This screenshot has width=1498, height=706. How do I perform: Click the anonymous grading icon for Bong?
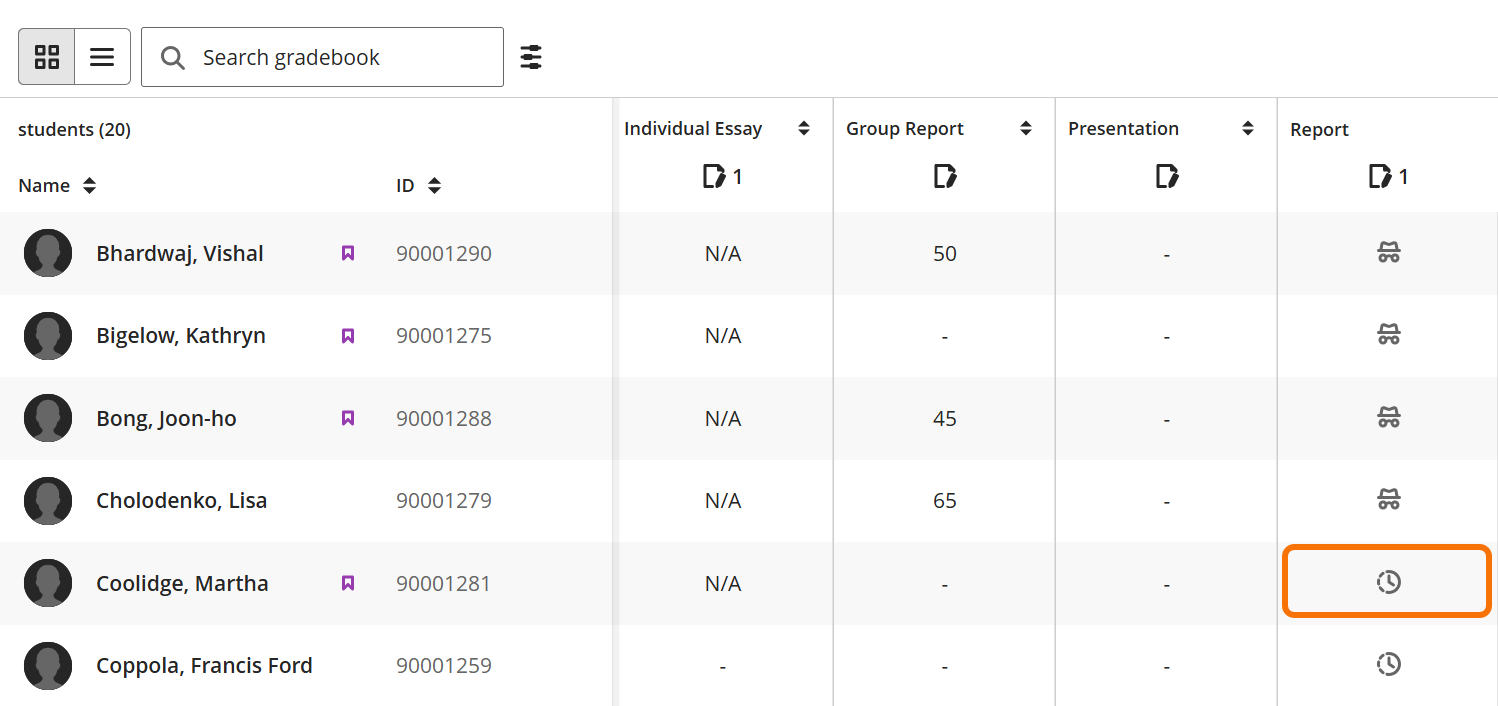(1388, 418)
